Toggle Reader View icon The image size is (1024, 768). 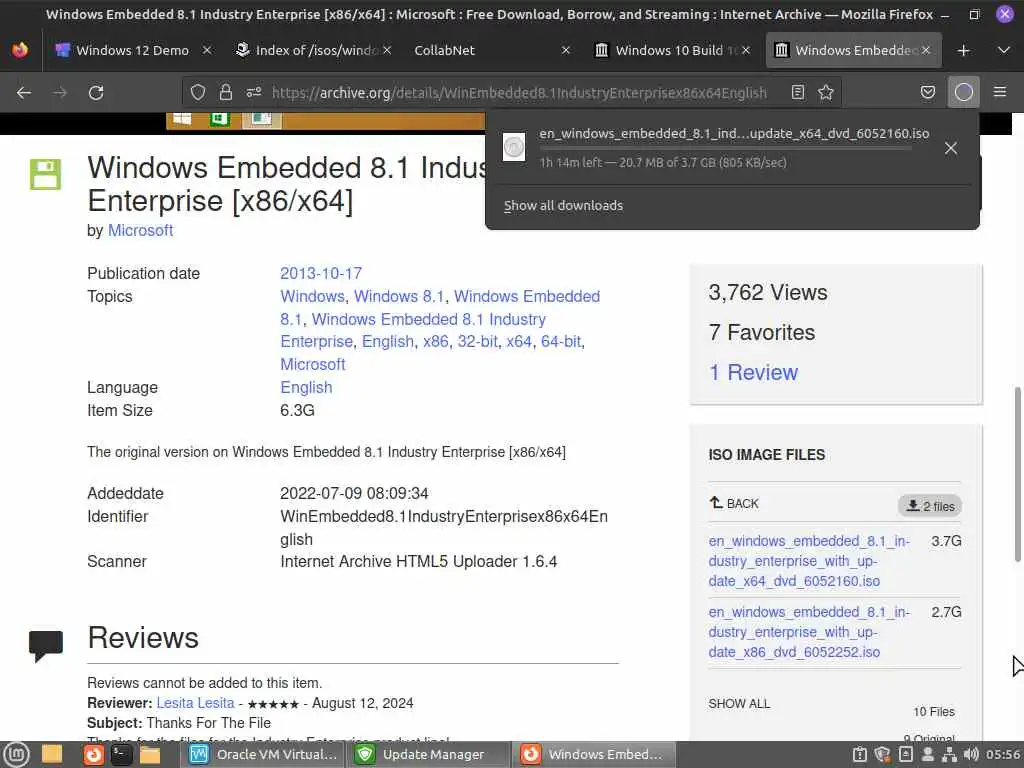click(x=797, y=93)
